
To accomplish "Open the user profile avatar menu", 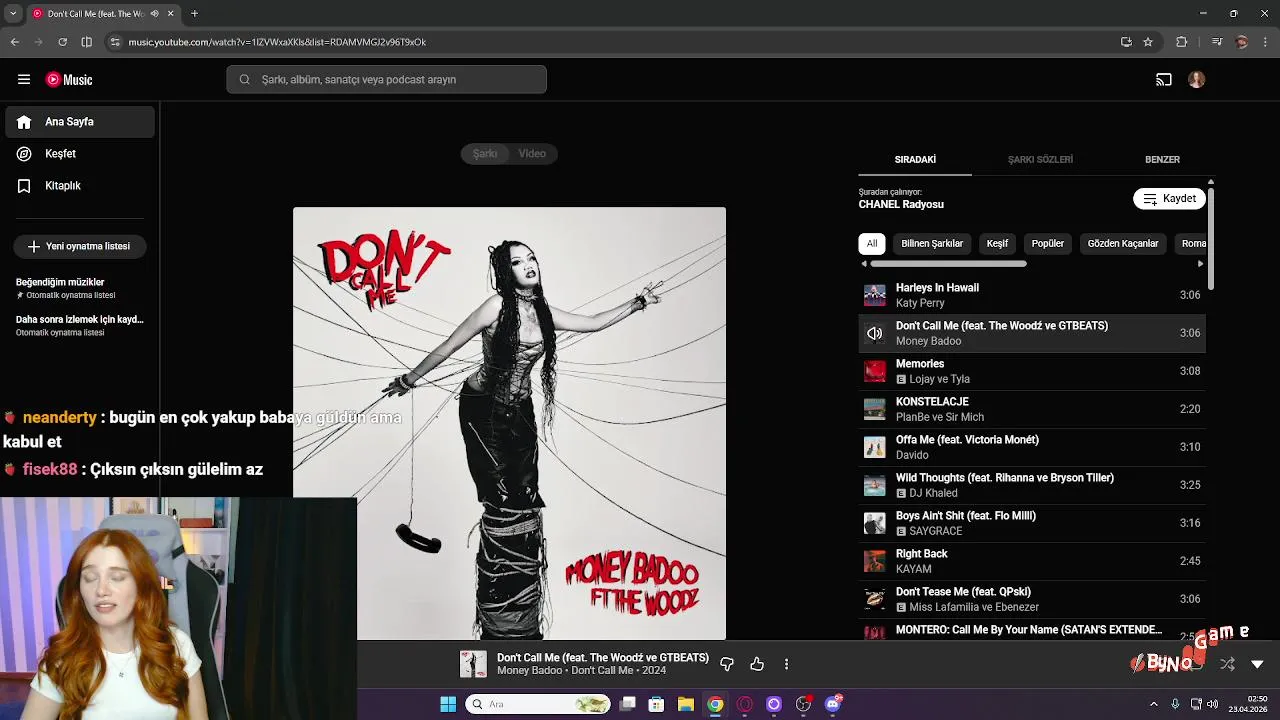I will coord(1197,80).
